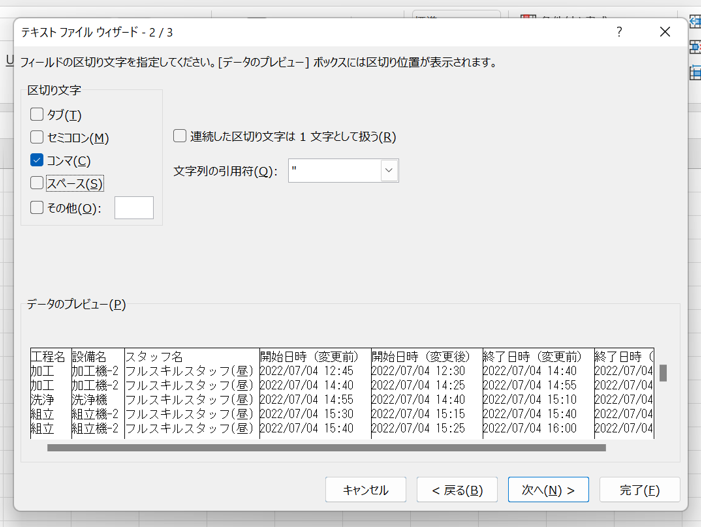Click the データのプレビュー(P) label

[76, 304]
